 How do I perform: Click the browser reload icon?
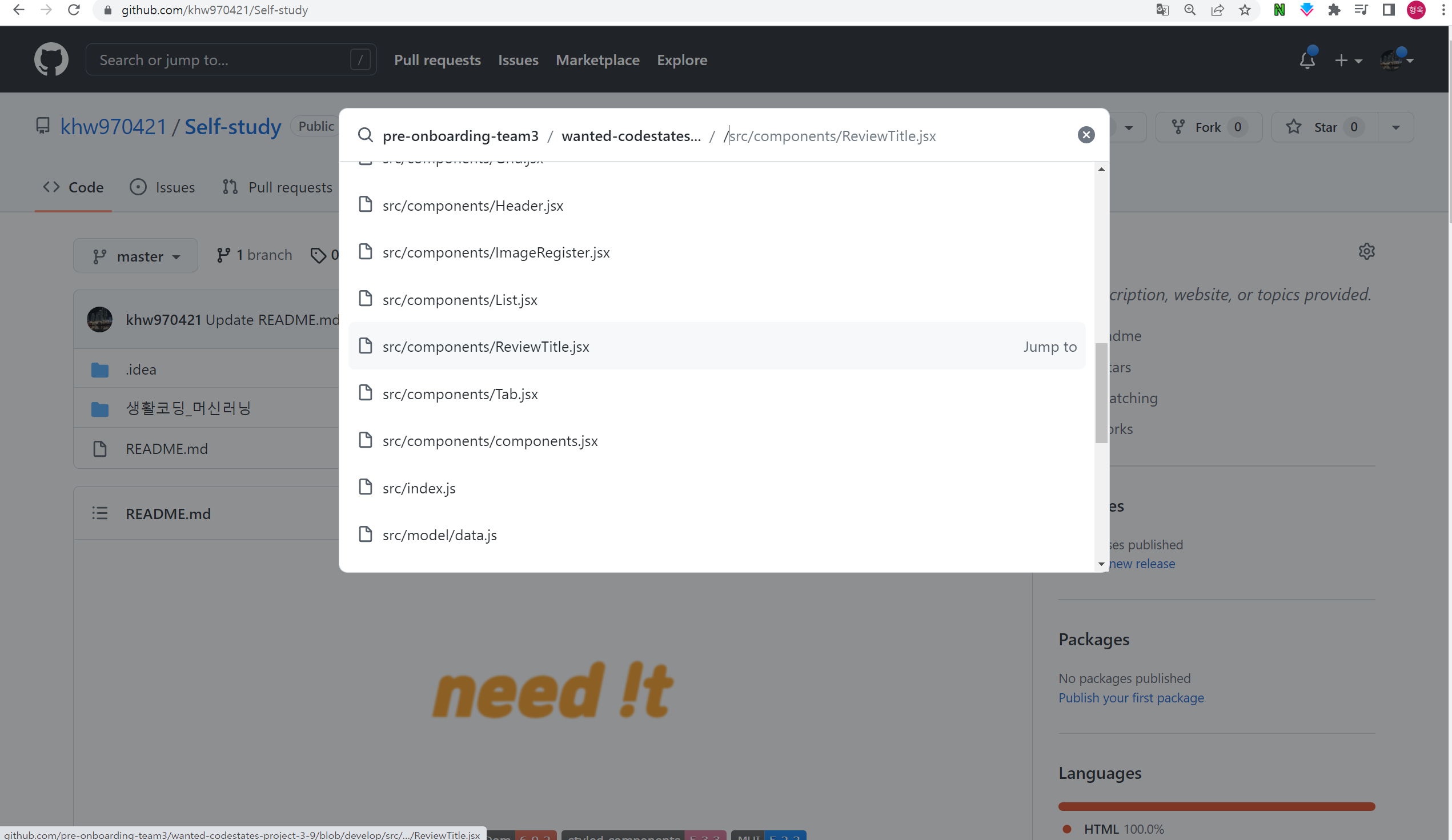[74, 10]
